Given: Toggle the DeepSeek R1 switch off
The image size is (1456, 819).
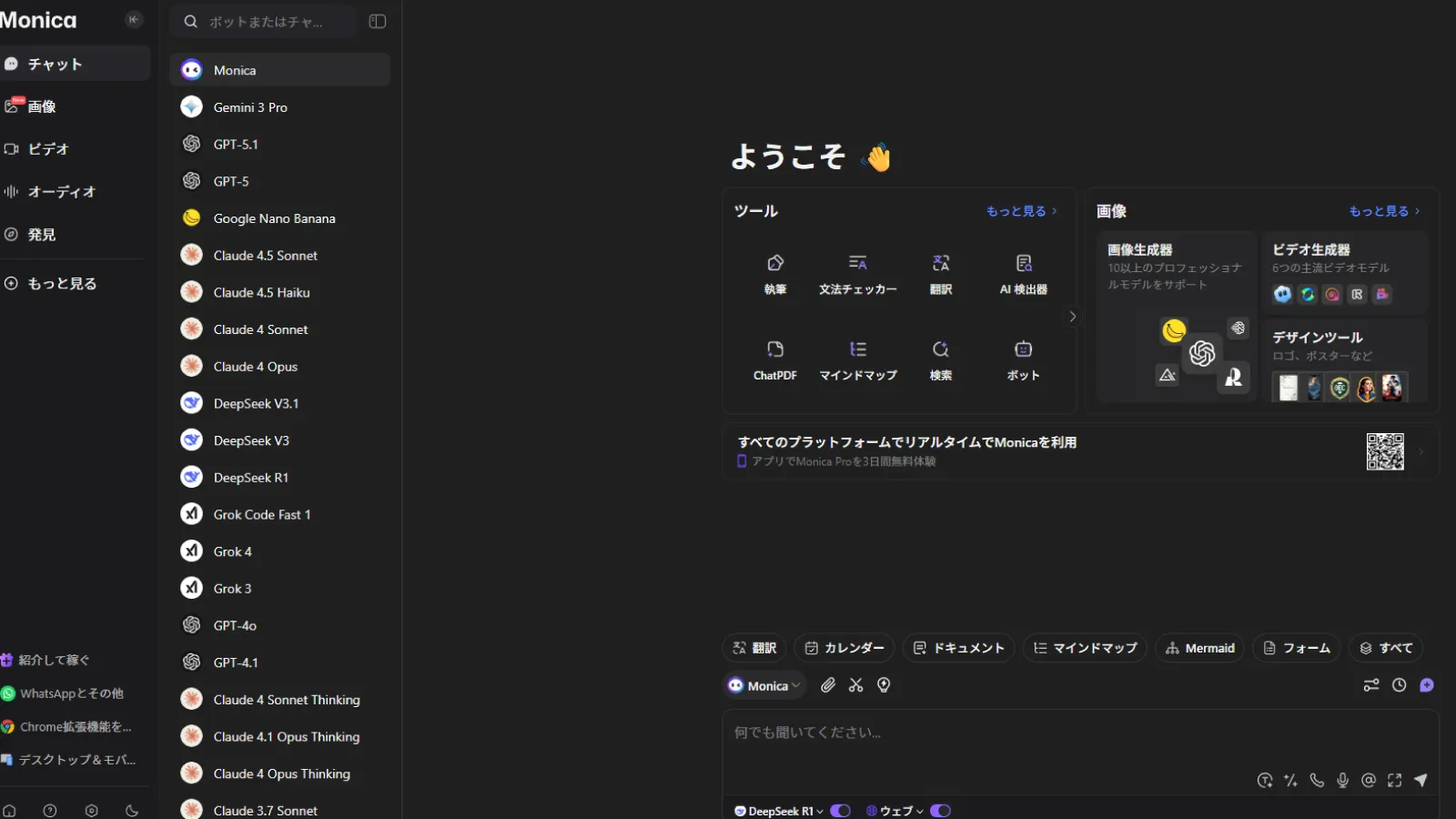Looking at the screenshot, I should 840,811.
